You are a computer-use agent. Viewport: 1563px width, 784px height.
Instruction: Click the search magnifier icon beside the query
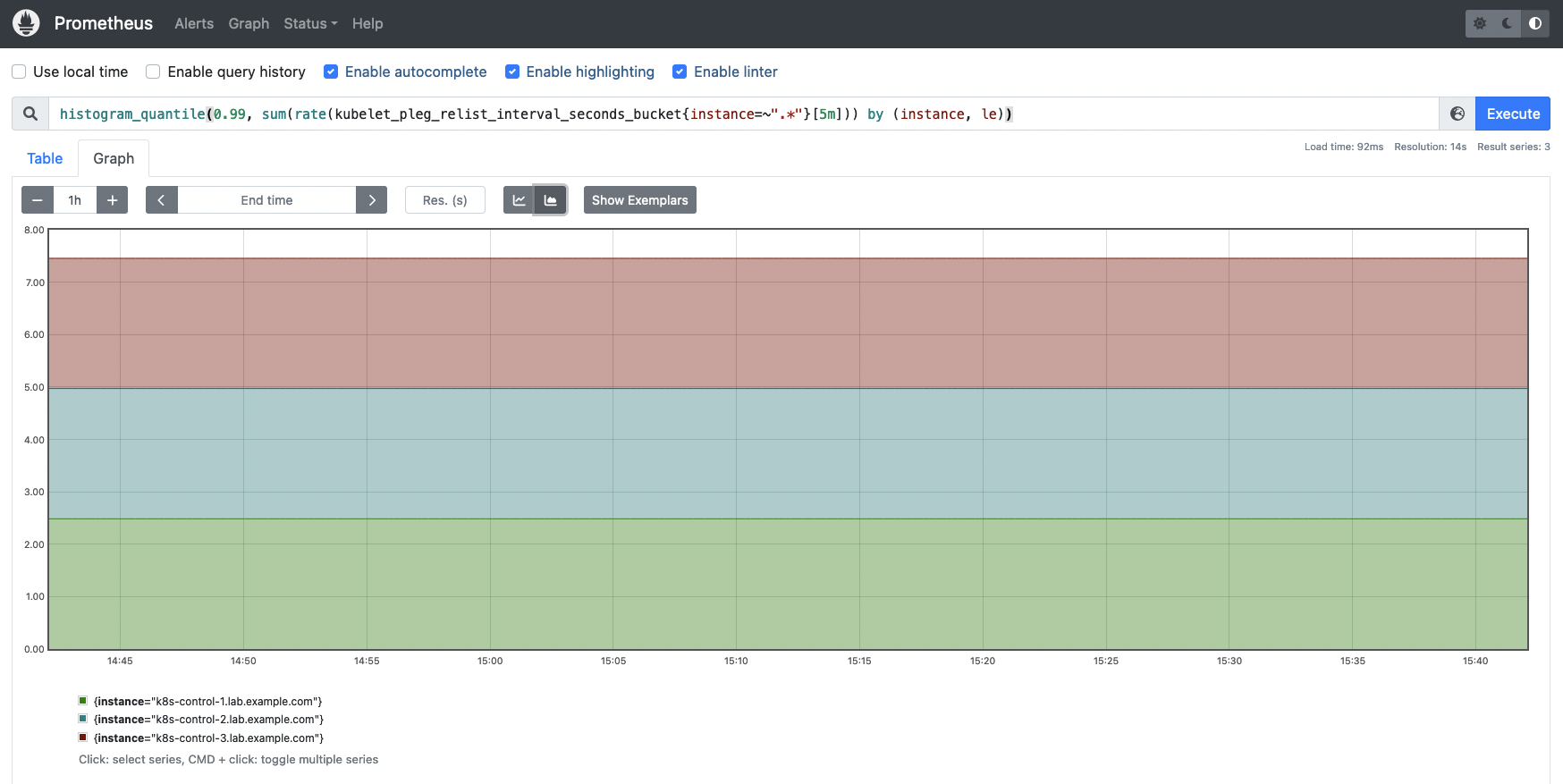coord(30,114)
